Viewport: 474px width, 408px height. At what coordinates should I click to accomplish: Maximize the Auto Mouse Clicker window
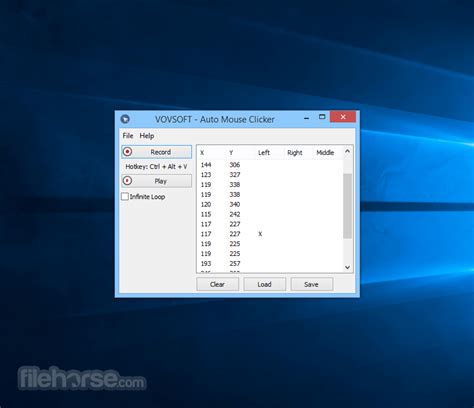click(322, 117)
